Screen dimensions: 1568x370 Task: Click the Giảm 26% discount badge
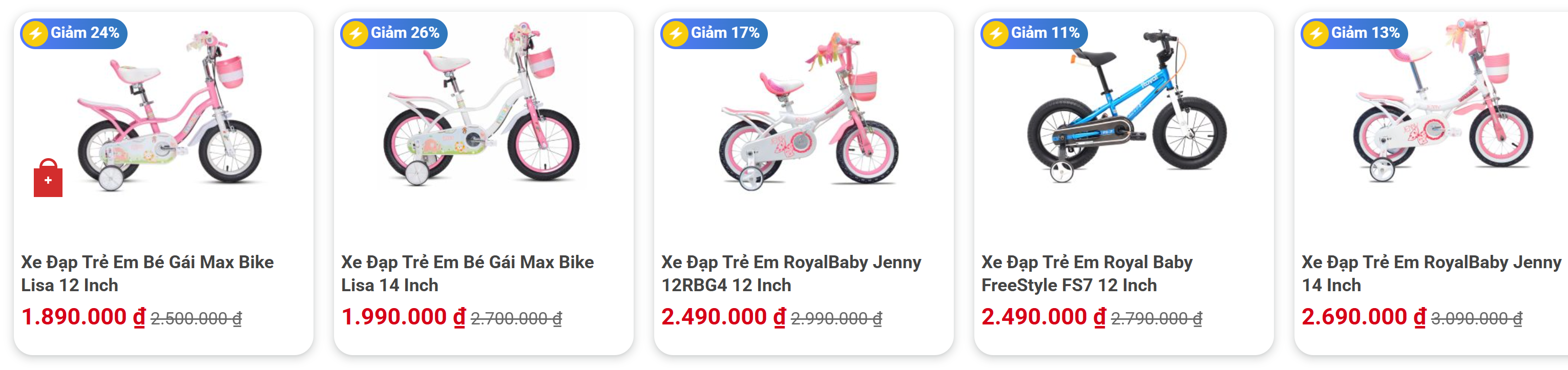[x=394, y=33]
